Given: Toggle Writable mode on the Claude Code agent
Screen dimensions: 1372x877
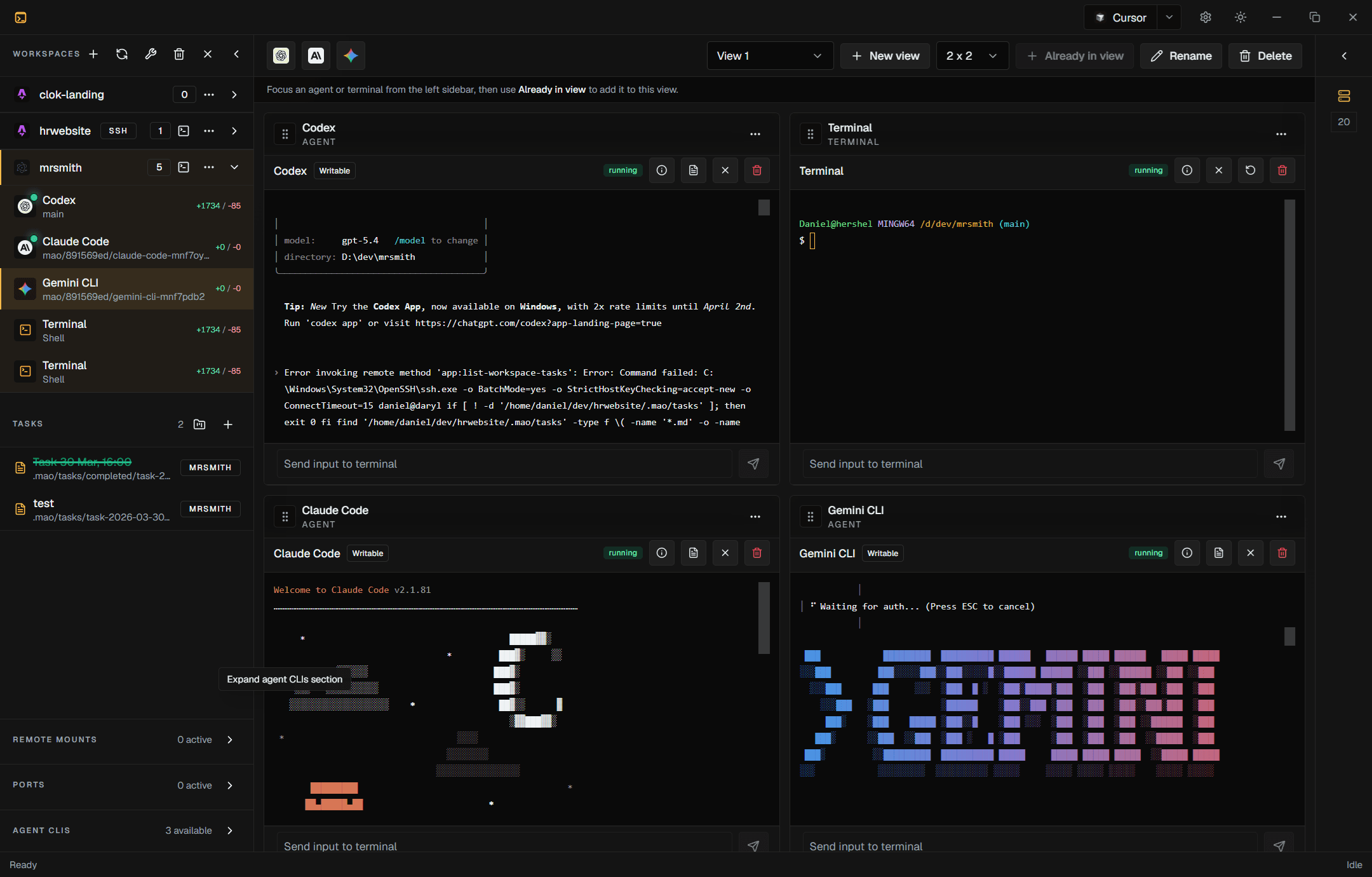Looking at the screenshot, I should (x=367, y=553).
